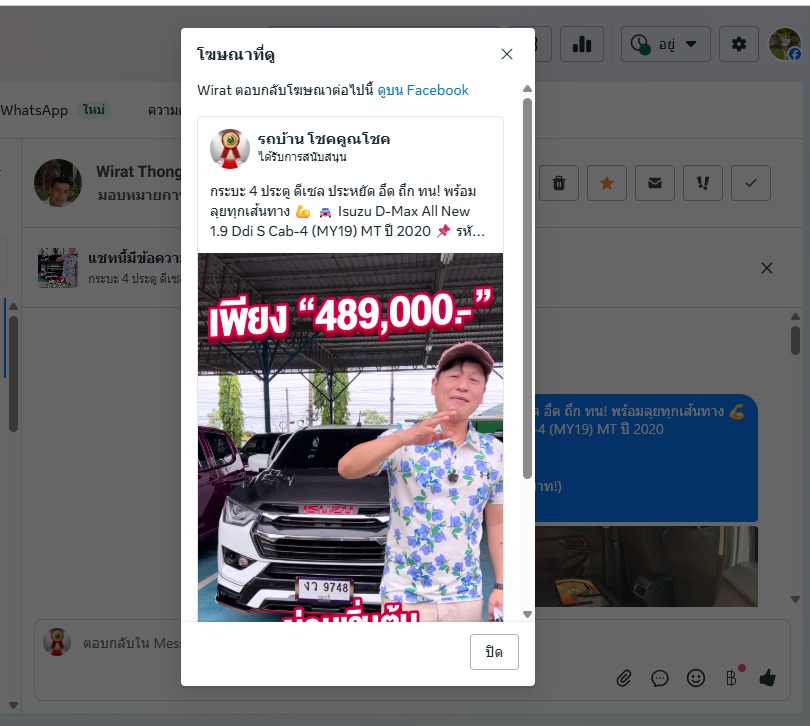Mark conversation unread with envelope icon
Screen dimensions: 810x726
655,183
